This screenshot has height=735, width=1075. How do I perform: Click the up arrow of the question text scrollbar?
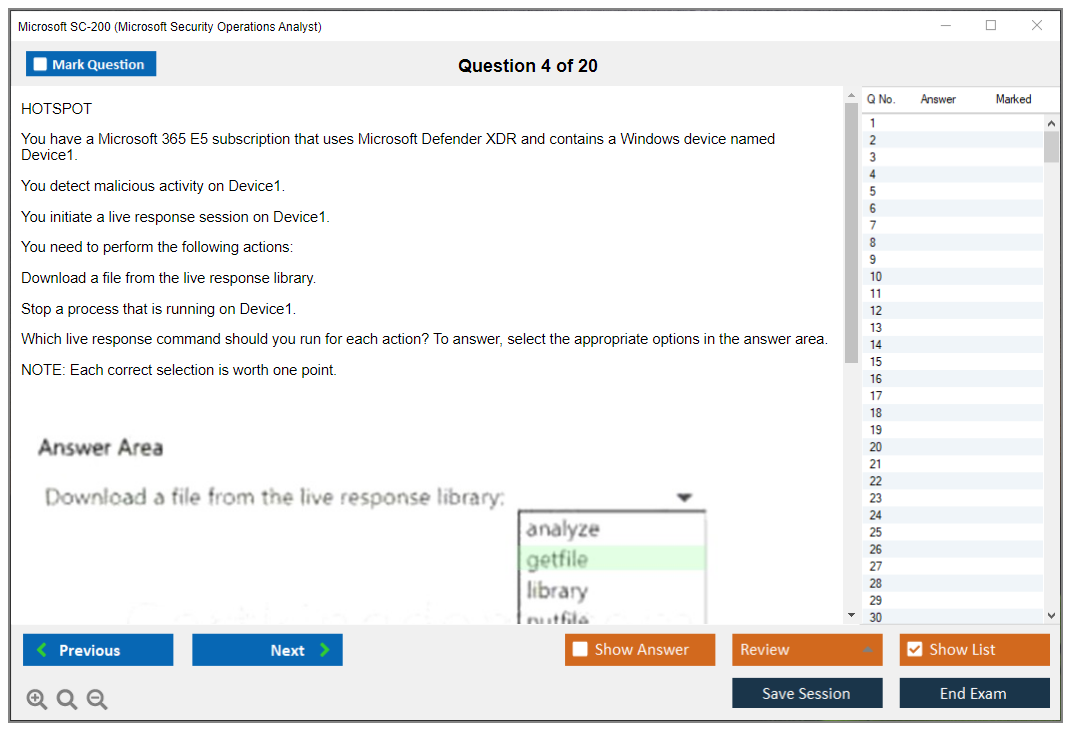pyautogui.click(x=849, y=96)
